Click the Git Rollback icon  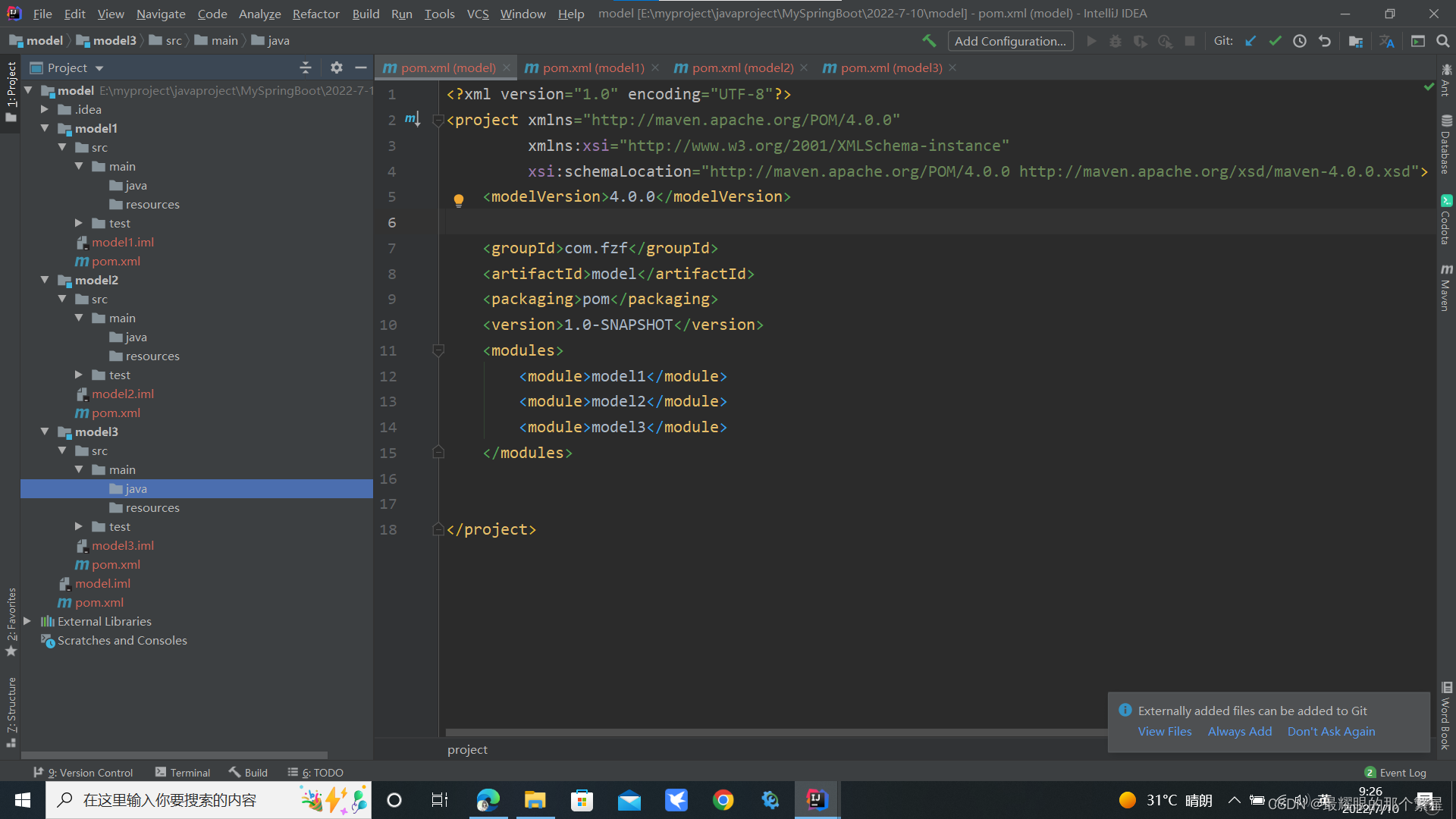(1325, 41)
